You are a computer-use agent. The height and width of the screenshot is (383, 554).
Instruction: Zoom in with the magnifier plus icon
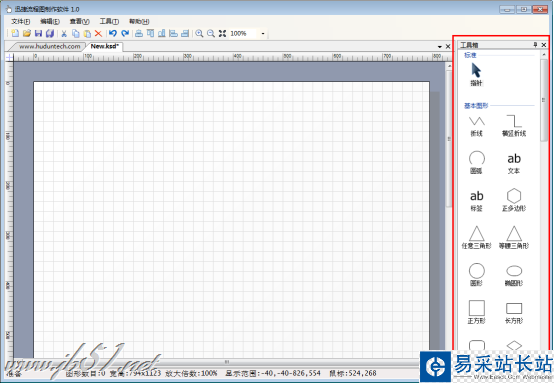pyautogui.click(x=199, y=33)
